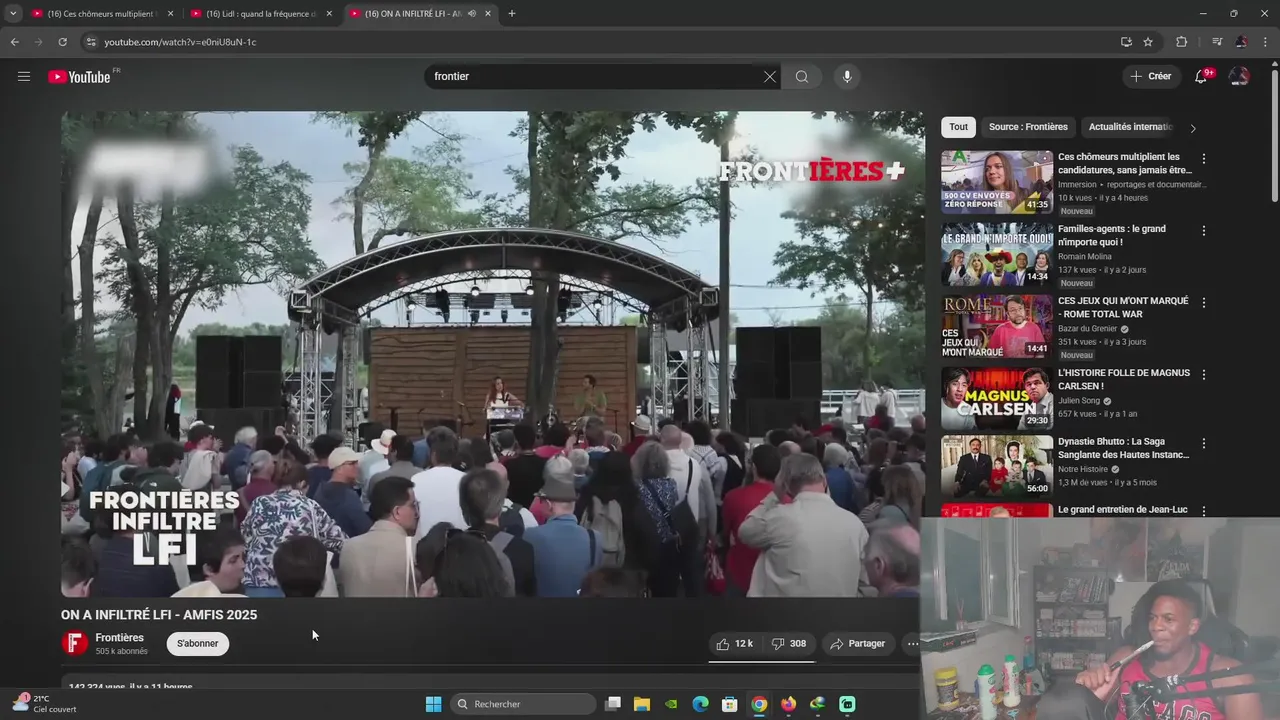The height and width of the screenshot is (720, 1280).
Task: Launch File Explorer from the taskbar
Action: tap(642, 704)
